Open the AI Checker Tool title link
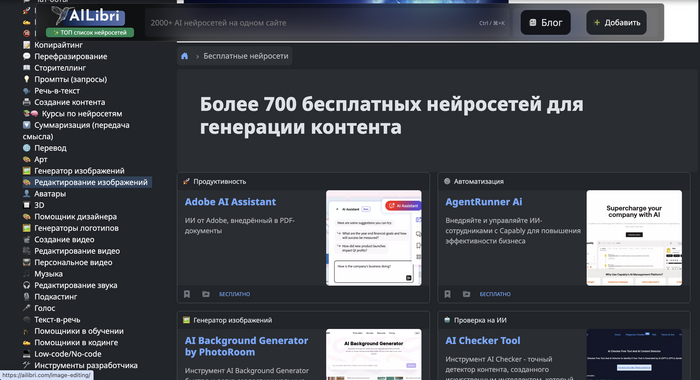Viewport: 700px width, 380px height. [x=483, y=341]
